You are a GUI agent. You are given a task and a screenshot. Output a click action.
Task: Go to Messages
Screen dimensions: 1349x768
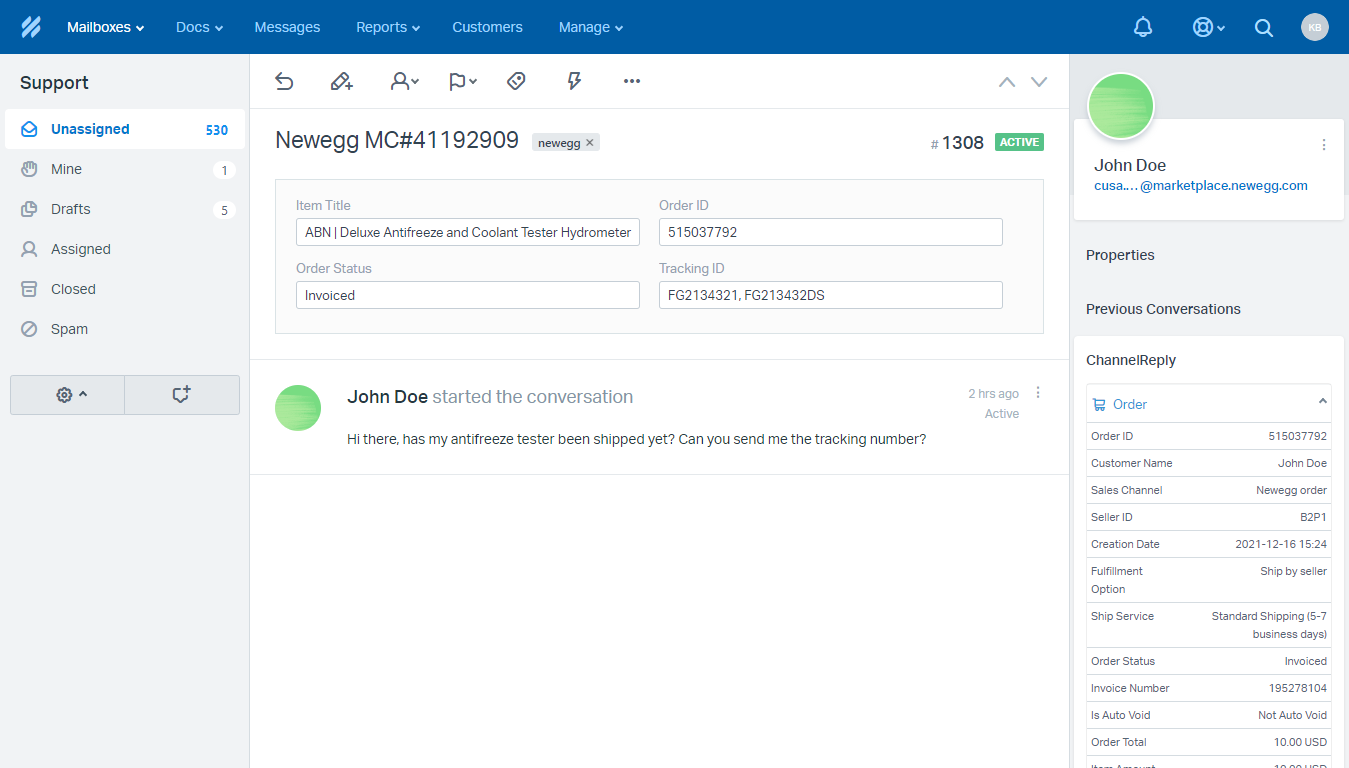[x=287, y=27]
